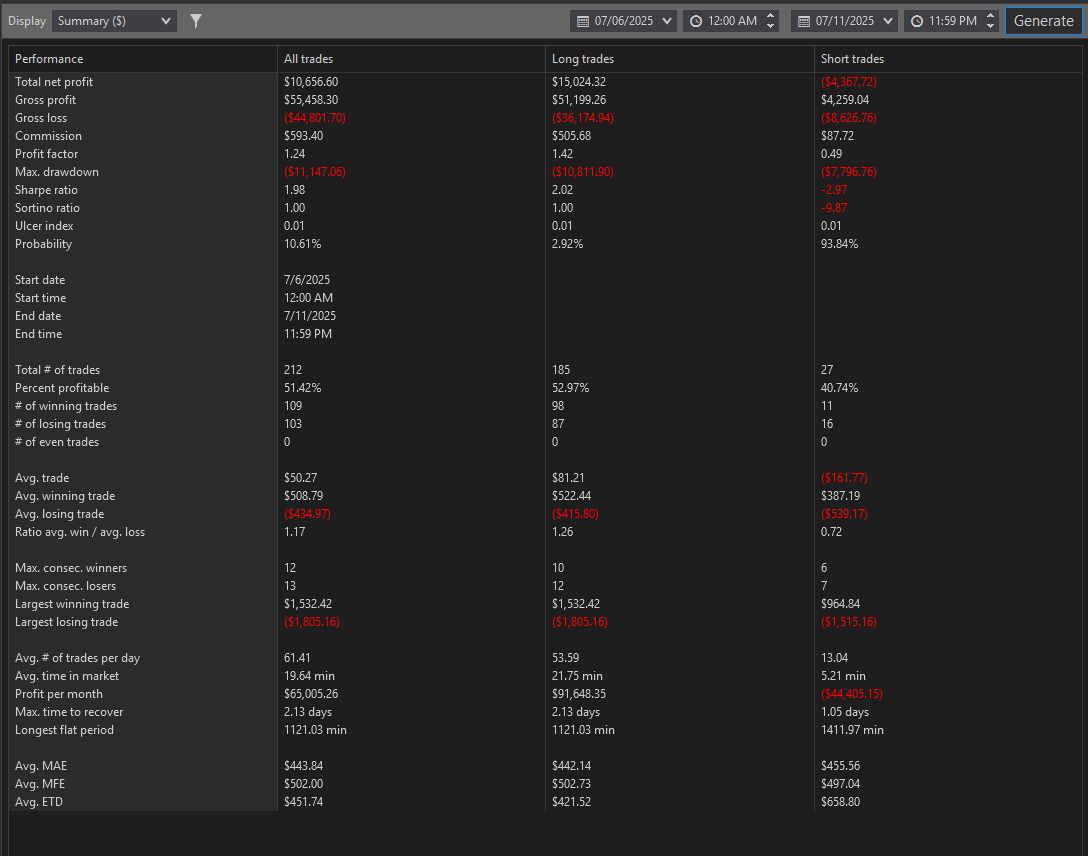Click the Start date value 7/6/2025
The height and width of the screenshot is (856, 1088).
click(x=307, y=280)
